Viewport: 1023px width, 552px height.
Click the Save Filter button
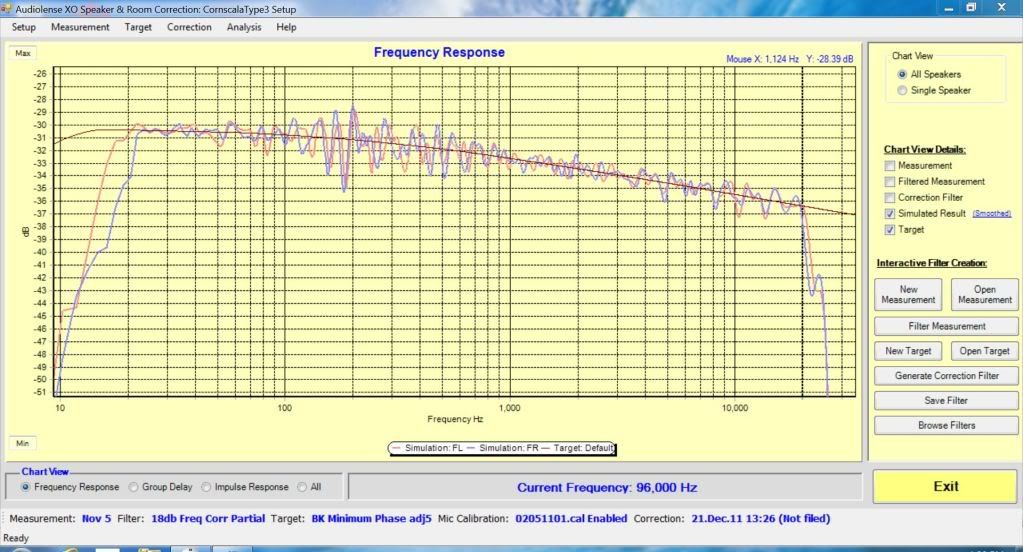tap(946, 400)
